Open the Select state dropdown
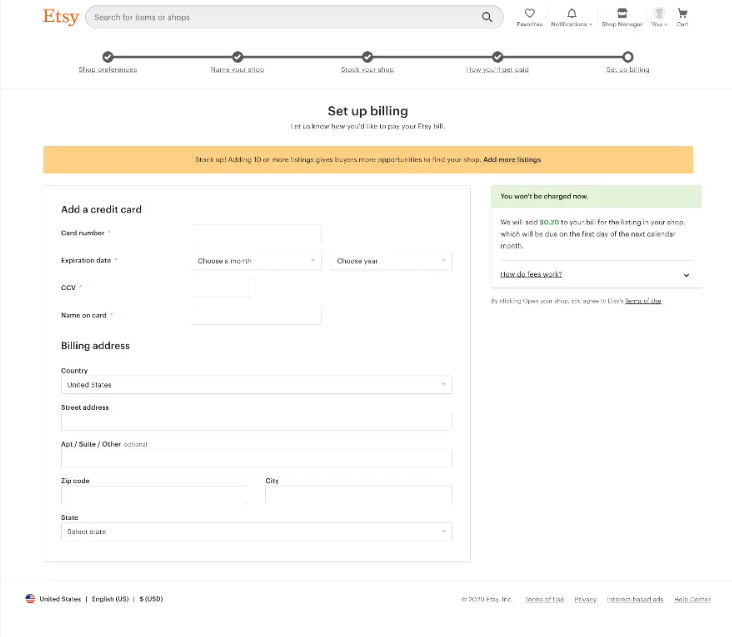Viewport: 732px width, 637px height. click(256, 532)
